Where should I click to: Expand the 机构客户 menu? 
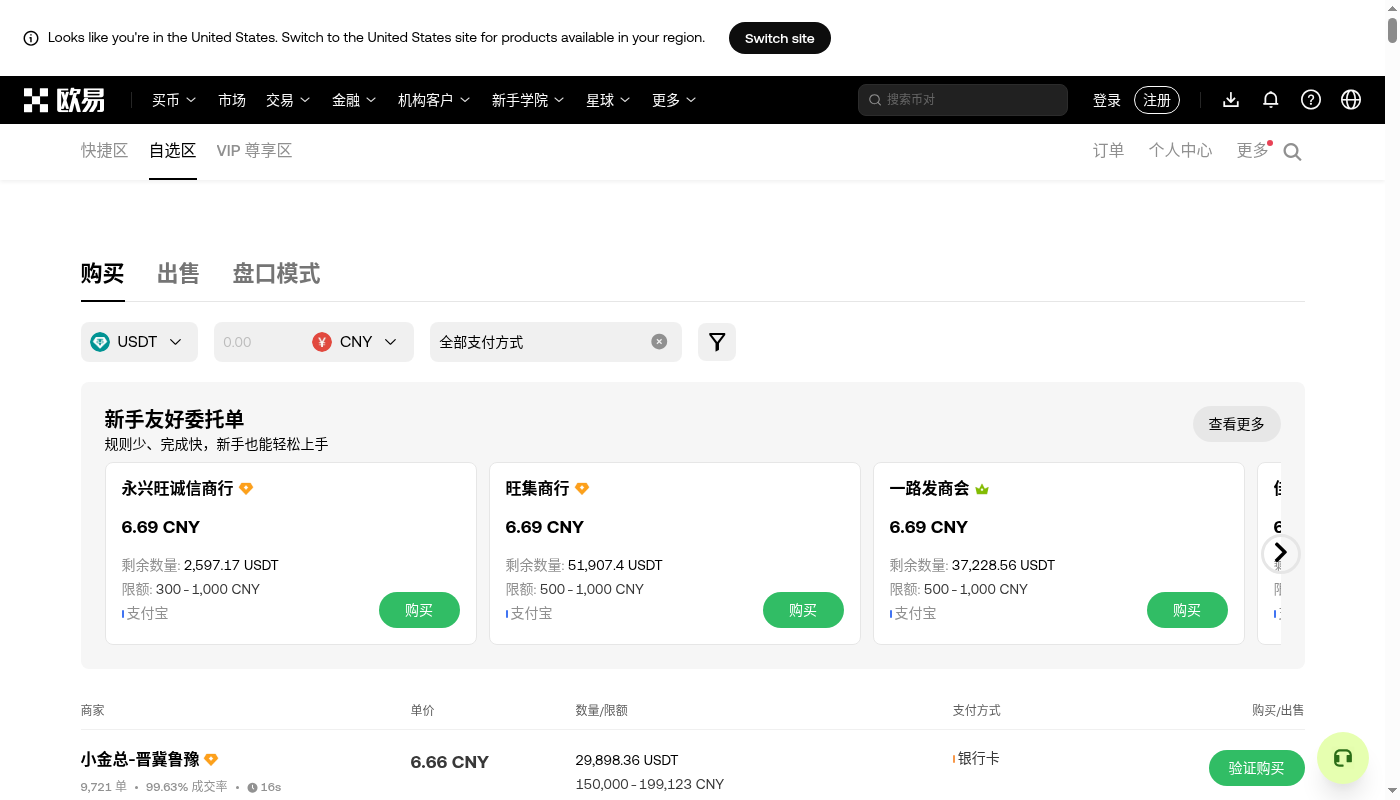tap(434, 100)
